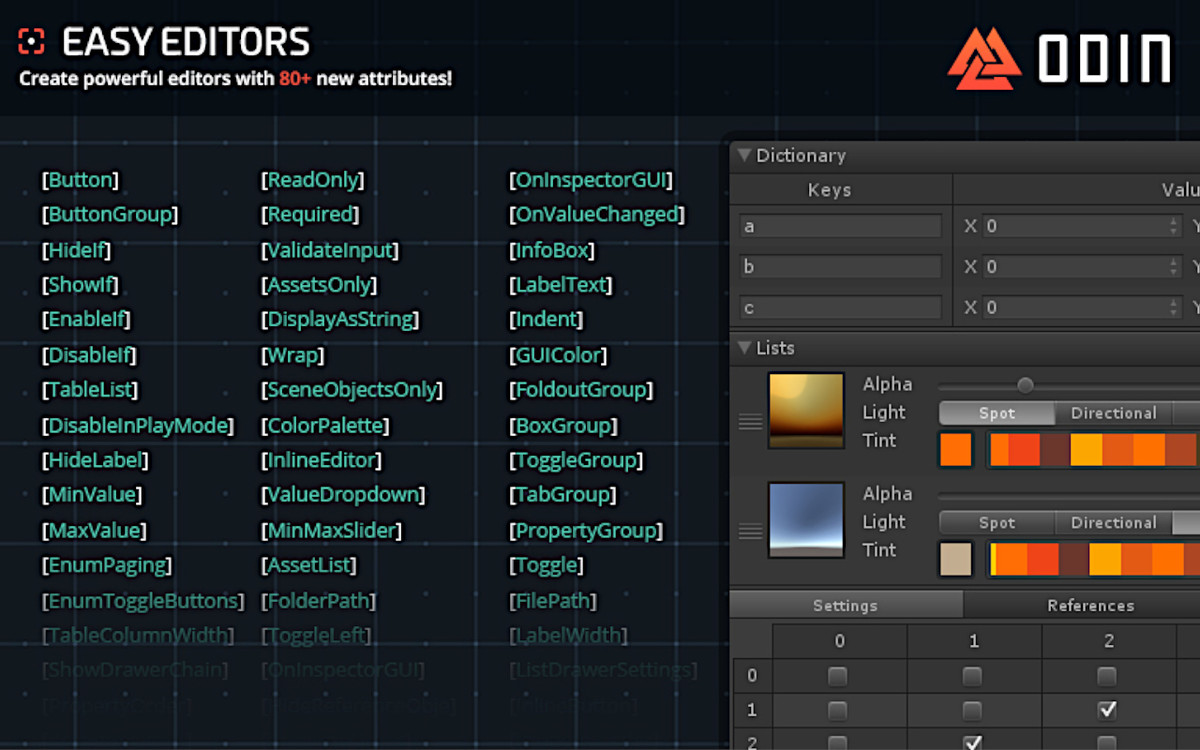Image resolution: width=1200 pixels, height=750 pixels.
Task: Click the [FoldoutGroup] attribute text
Action: [x=581, y=390]
